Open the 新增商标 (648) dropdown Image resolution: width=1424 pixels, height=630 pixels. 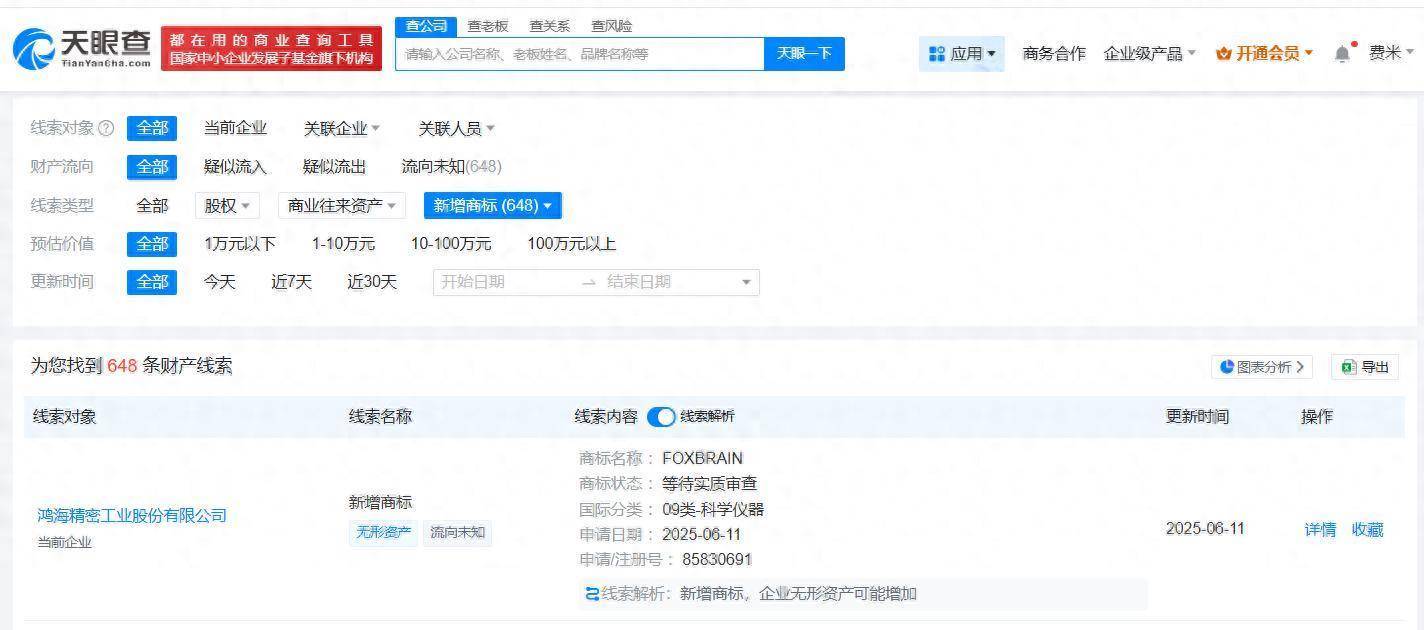coord(493,206)
